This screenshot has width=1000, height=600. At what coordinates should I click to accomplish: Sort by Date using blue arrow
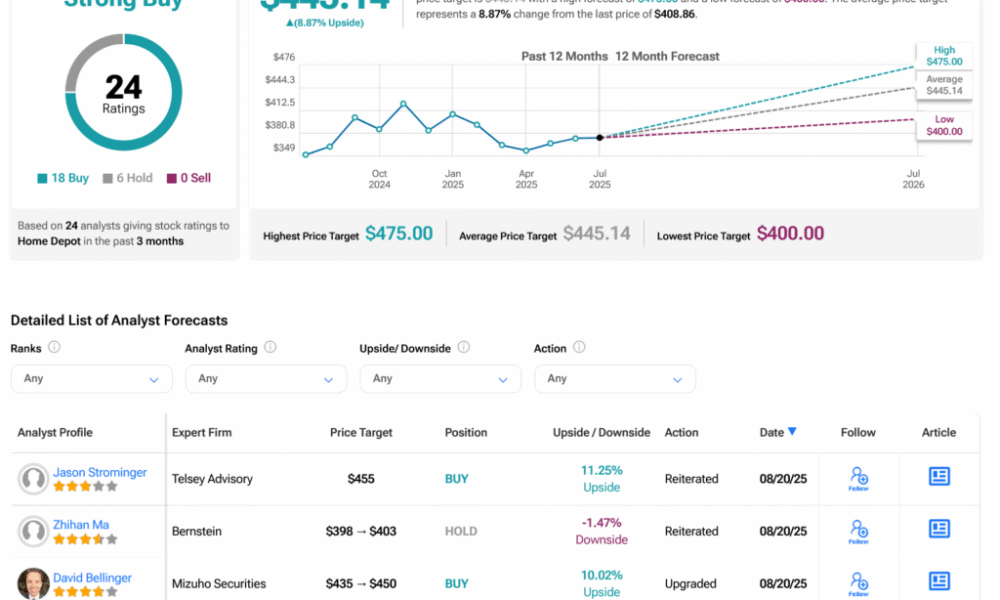point(792,432)
